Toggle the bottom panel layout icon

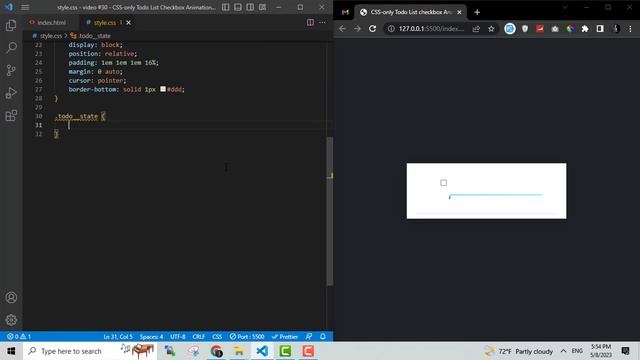(x=238, y=7)
